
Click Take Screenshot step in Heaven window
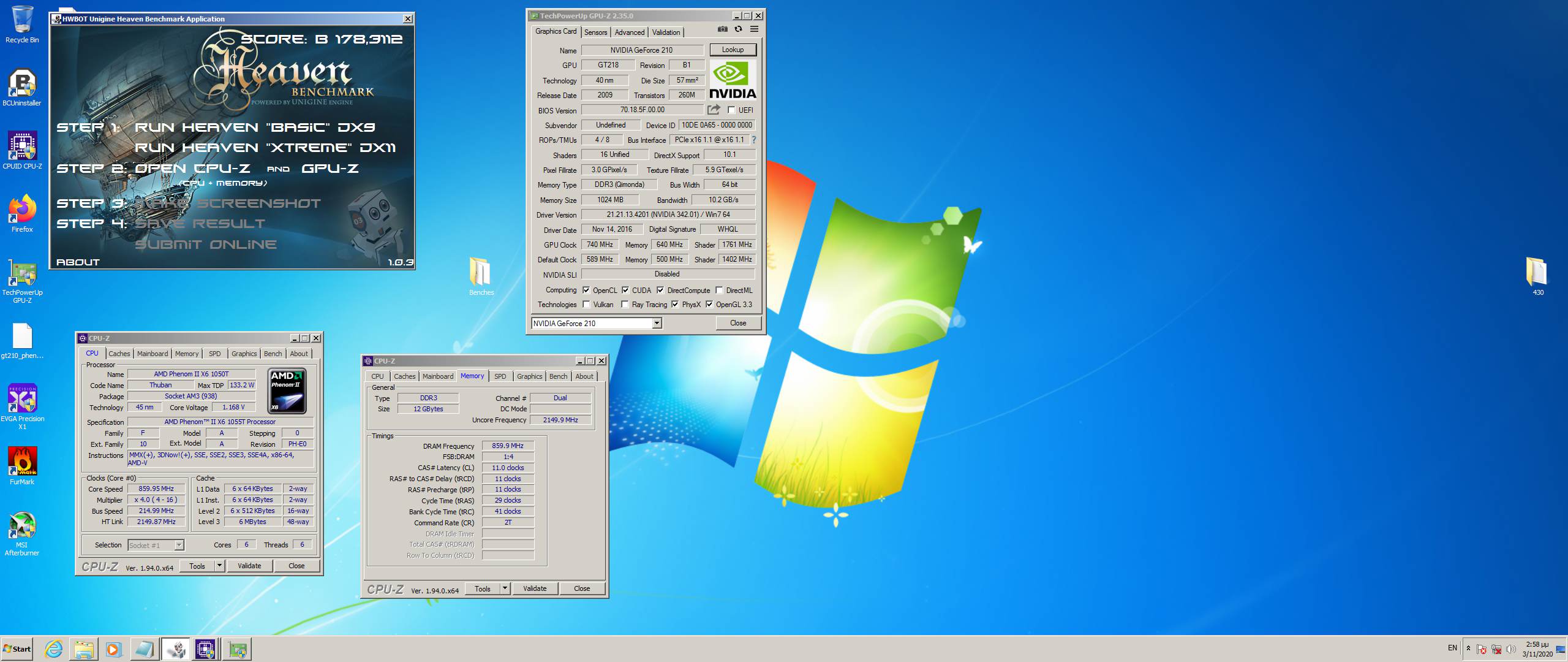click(x=227, y=204)
